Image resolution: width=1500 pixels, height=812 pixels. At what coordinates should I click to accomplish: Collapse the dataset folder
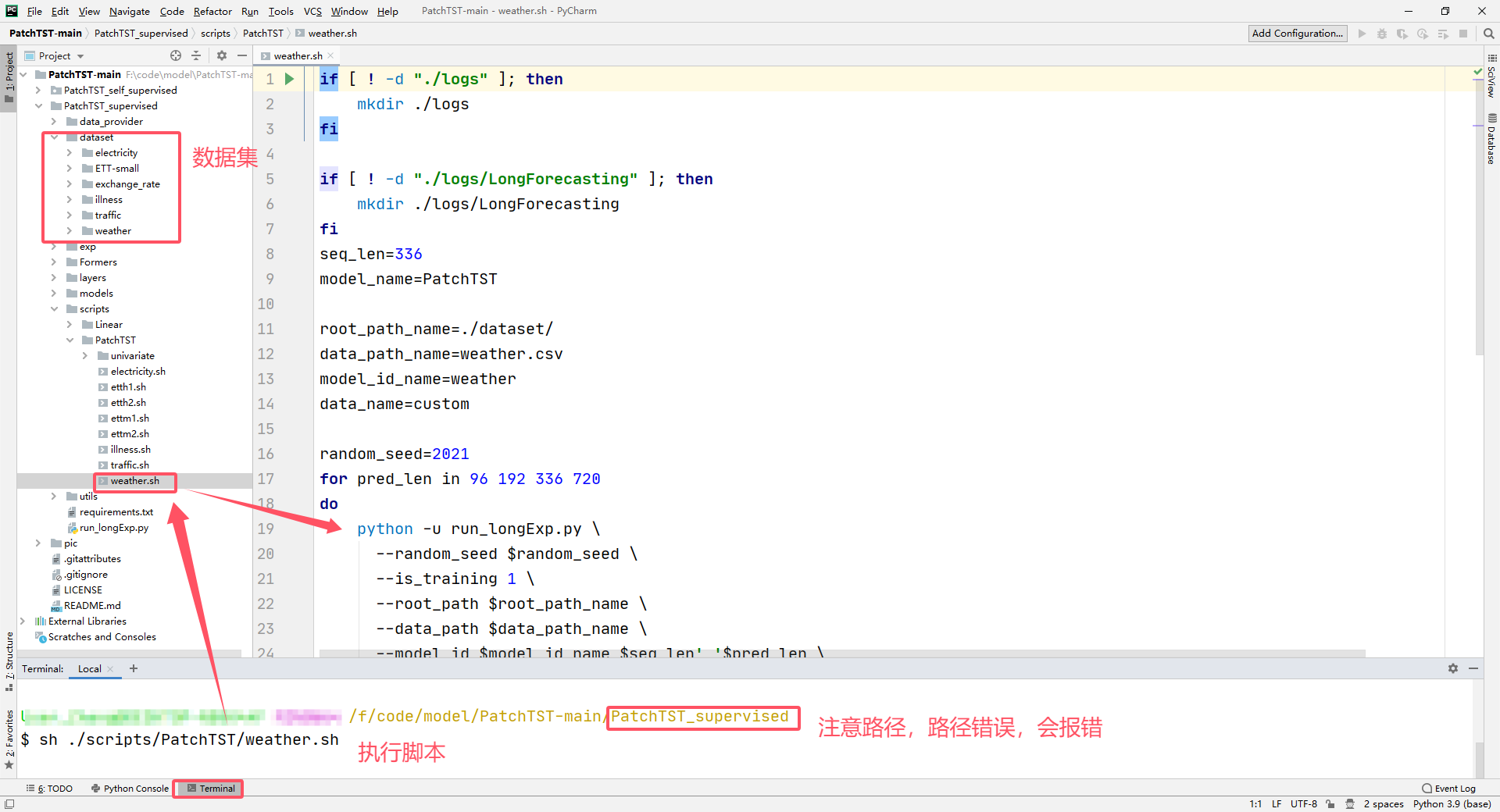[x=54, y=137]
